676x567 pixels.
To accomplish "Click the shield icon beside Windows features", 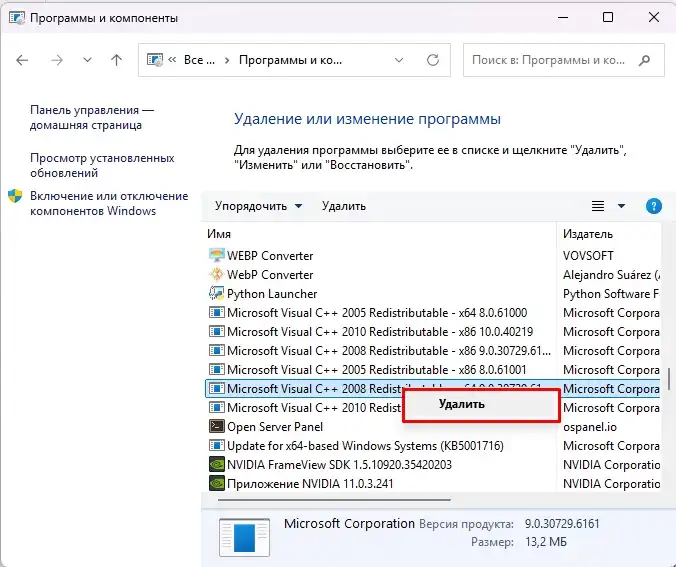I will coord(15,196).
